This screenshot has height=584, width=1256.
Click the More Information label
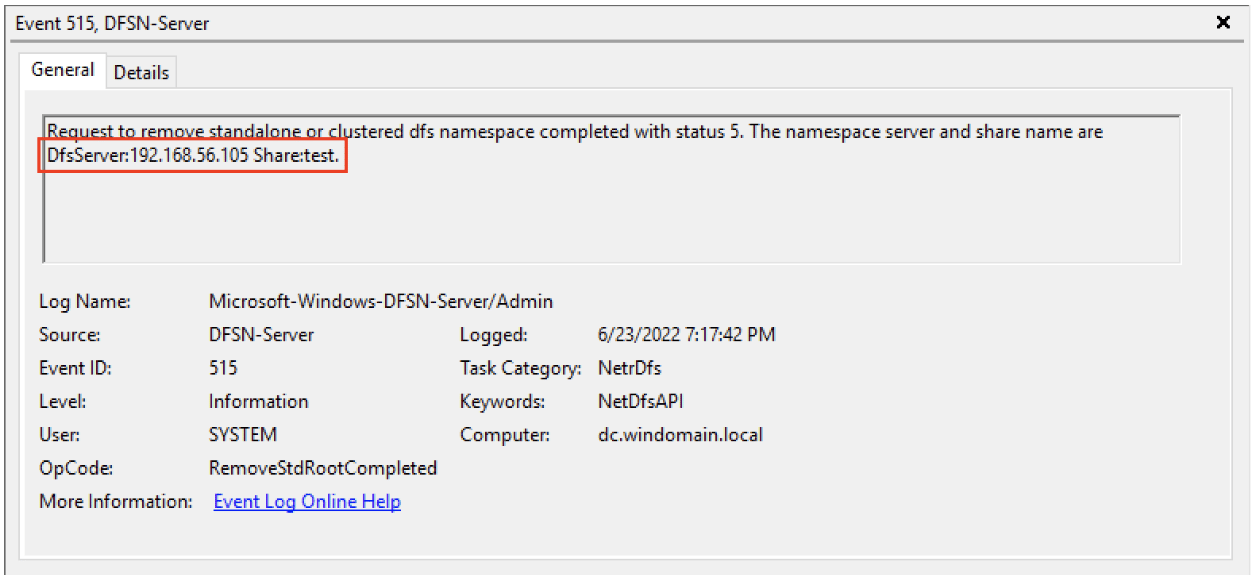pos(116,501)
